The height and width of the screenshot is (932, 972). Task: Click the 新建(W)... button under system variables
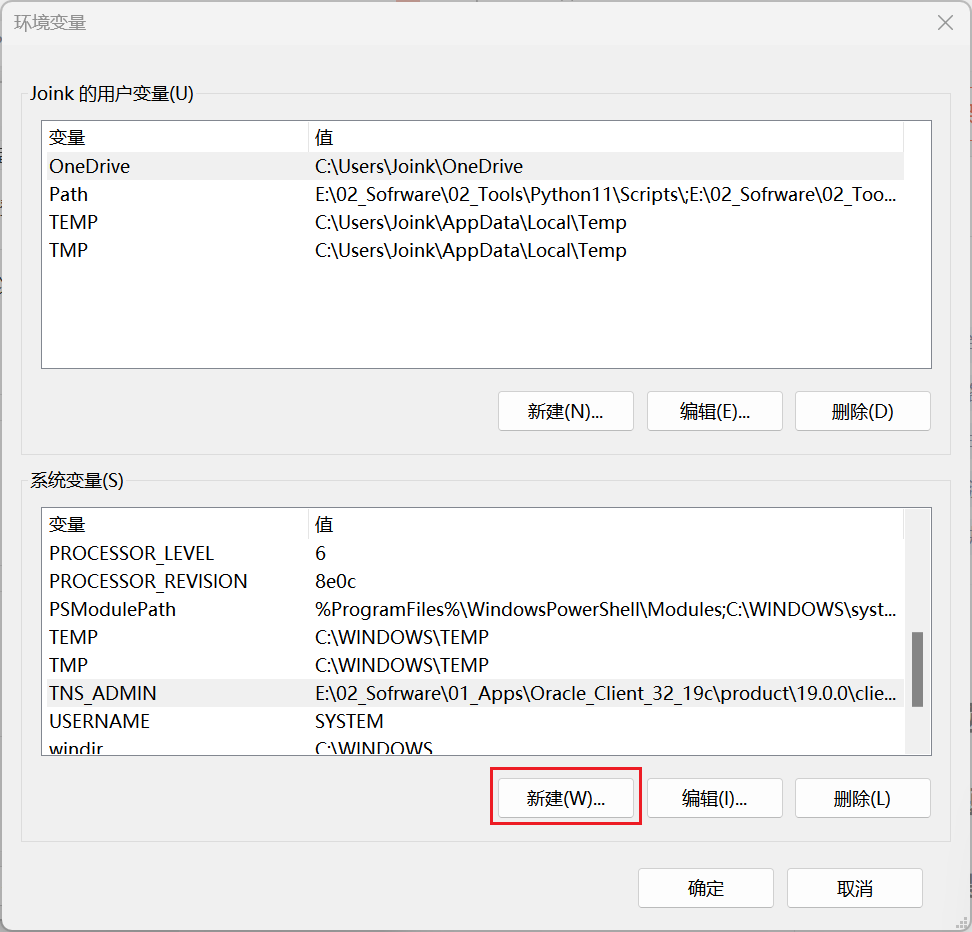click(565, 797)
